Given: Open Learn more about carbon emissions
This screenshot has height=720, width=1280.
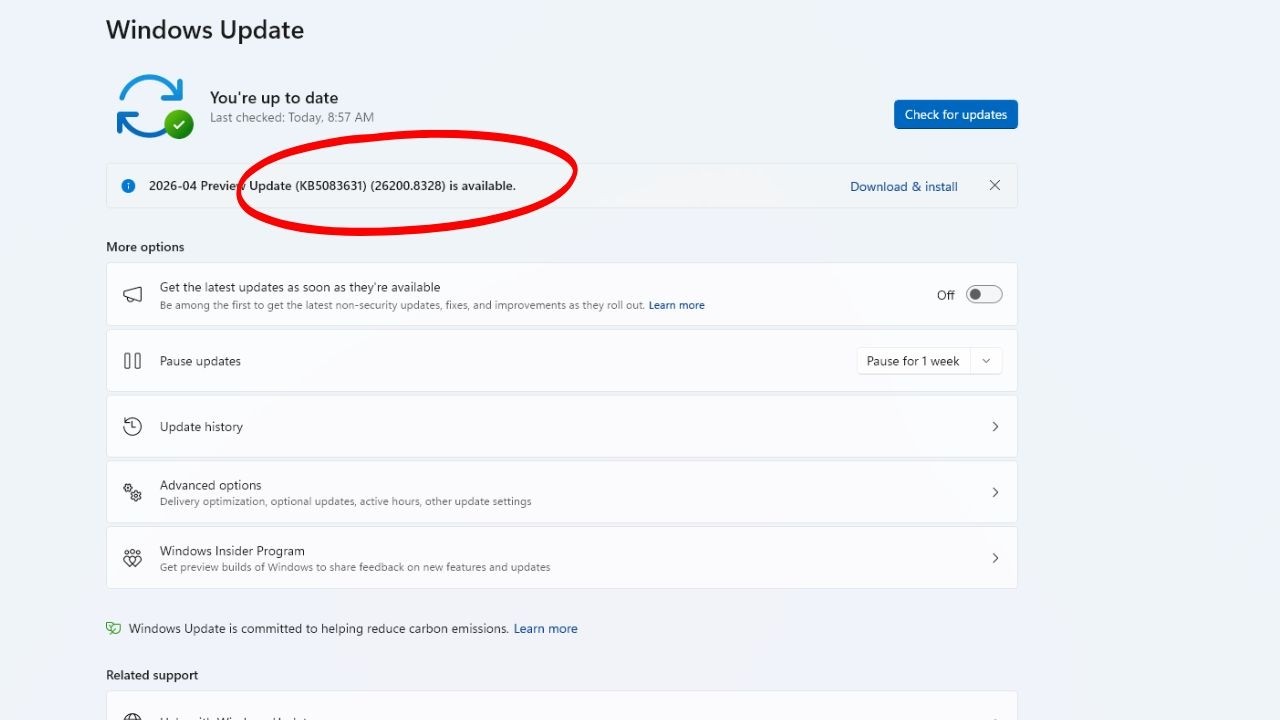Looking at the screenshot, I should tap(545, 629).
